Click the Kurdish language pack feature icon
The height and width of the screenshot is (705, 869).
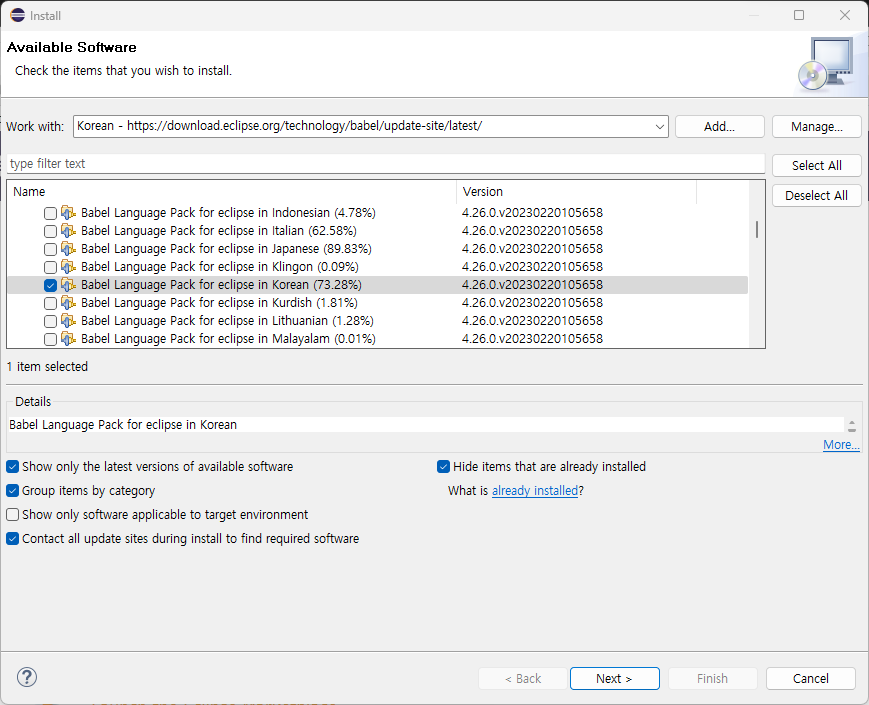(68, 303)
